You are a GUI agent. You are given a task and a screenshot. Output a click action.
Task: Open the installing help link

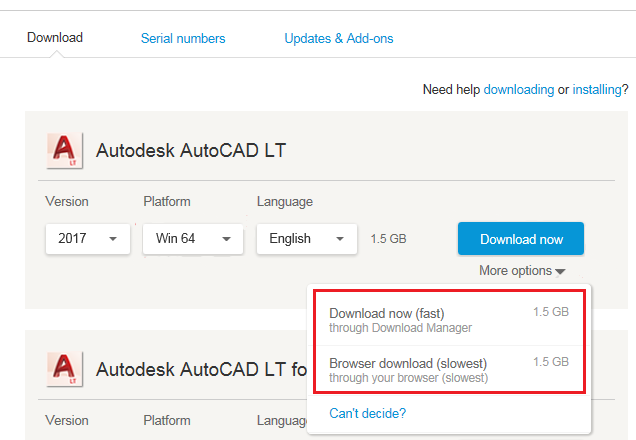click(597, 89)
